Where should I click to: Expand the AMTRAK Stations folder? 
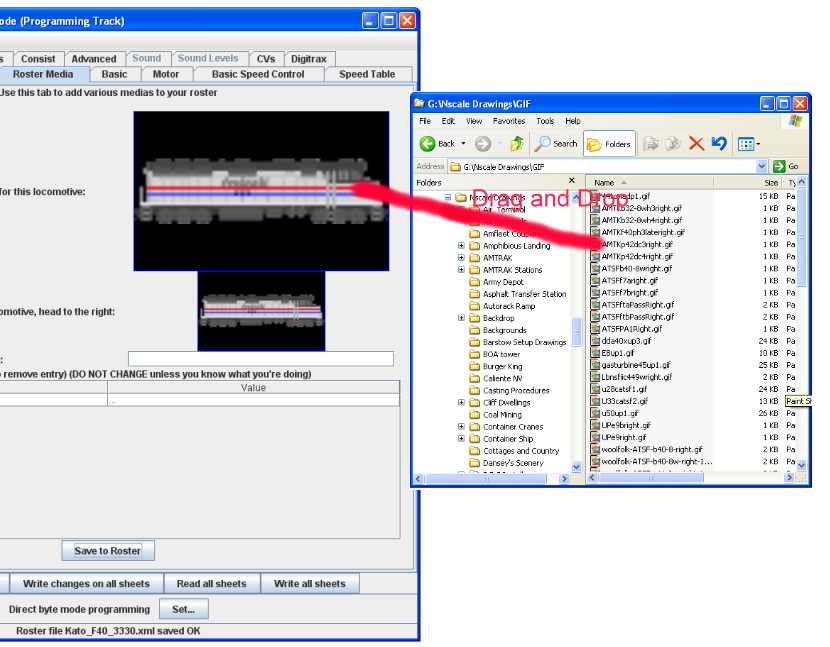pos(461,270)
